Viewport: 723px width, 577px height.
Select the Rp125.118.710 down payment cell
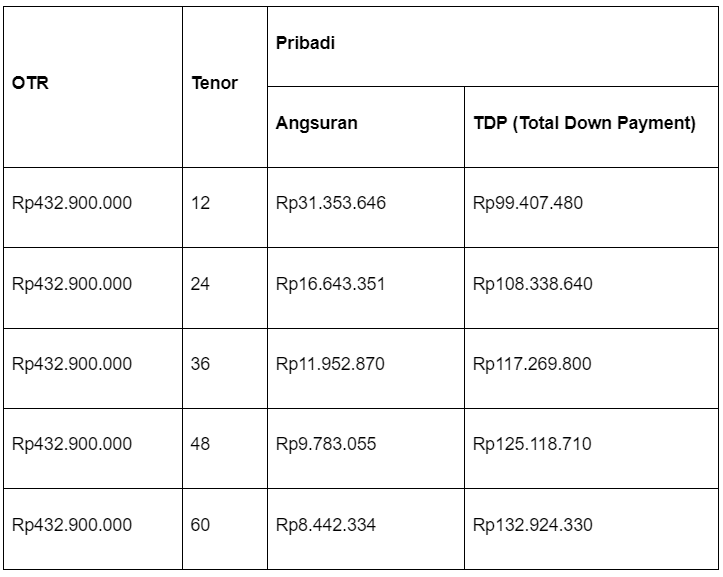[532, 444]
